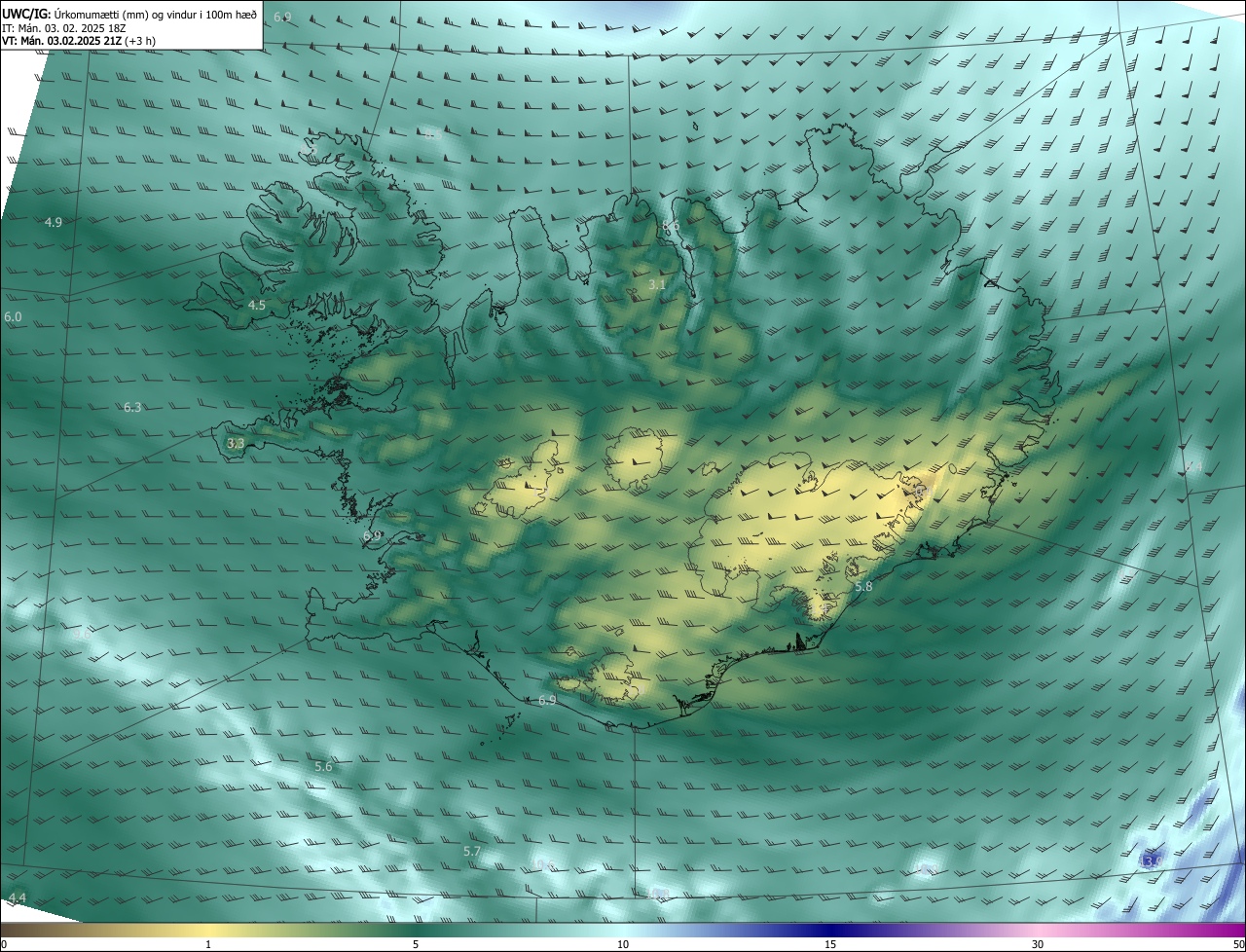Click the 6.3 value label on the map
Viewport: 1246px width, 952px height.
point(132,407)
